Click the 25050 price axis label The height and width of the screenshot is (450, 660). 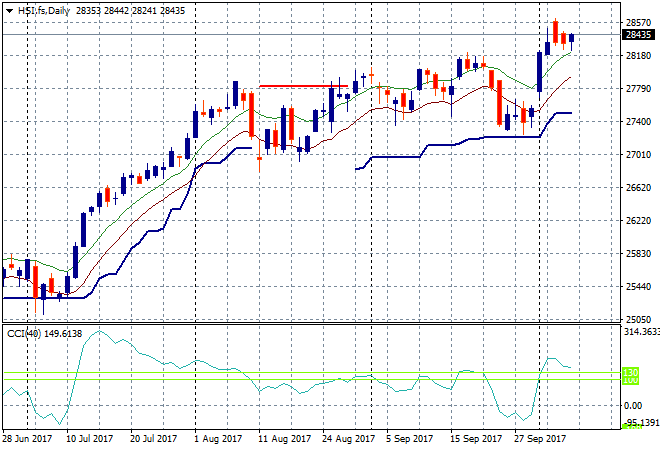tap(639, 320)
